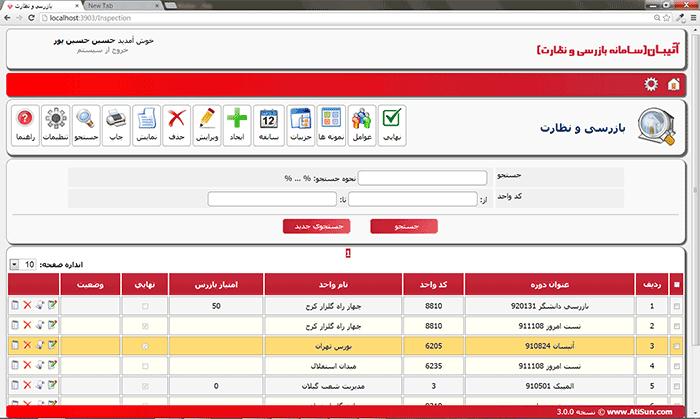700x419 pixels.
Task: Switch to بازرسی و نظارت browser tab
Action: [42, 6]
